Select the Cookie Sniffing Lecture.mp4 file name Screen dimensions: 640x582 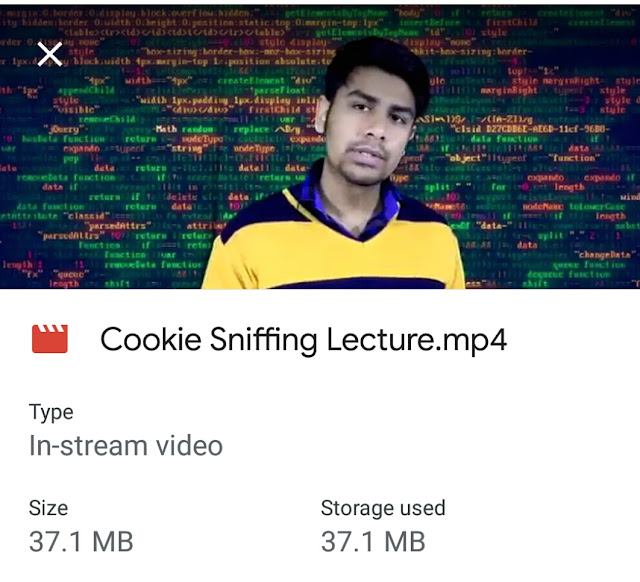(304, 340)
